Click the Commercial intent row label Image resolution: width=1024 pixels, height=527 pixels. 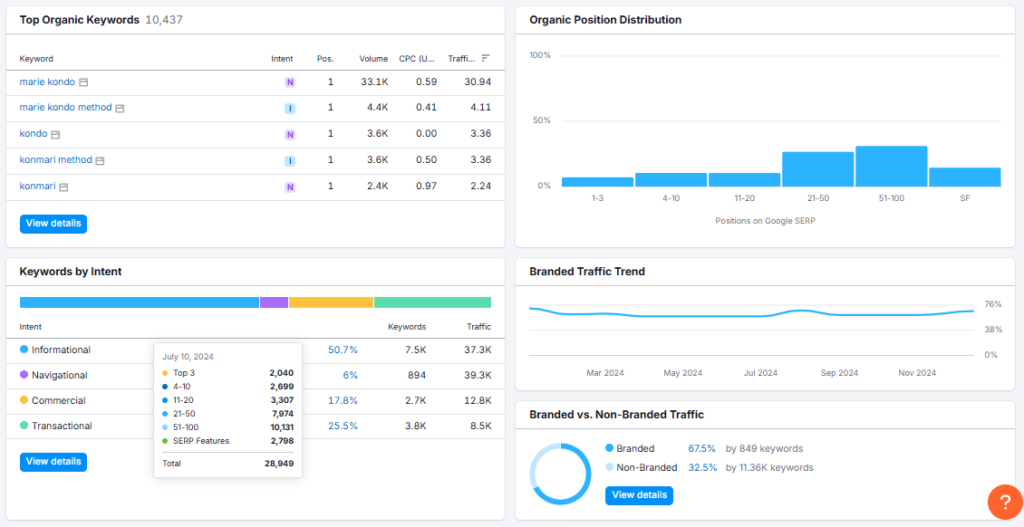[58, 400]
